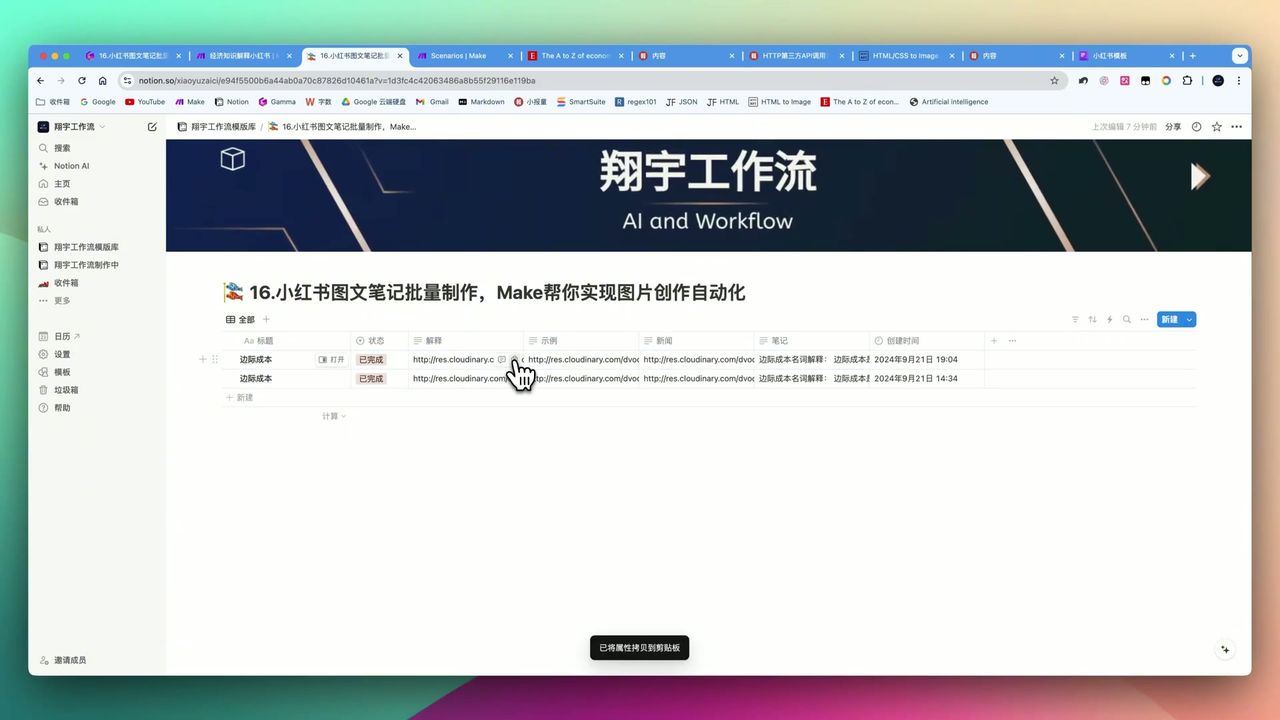Switch to the Scenarios | Make browser tab
1280x720 pixels.
[x=460, y=56]
